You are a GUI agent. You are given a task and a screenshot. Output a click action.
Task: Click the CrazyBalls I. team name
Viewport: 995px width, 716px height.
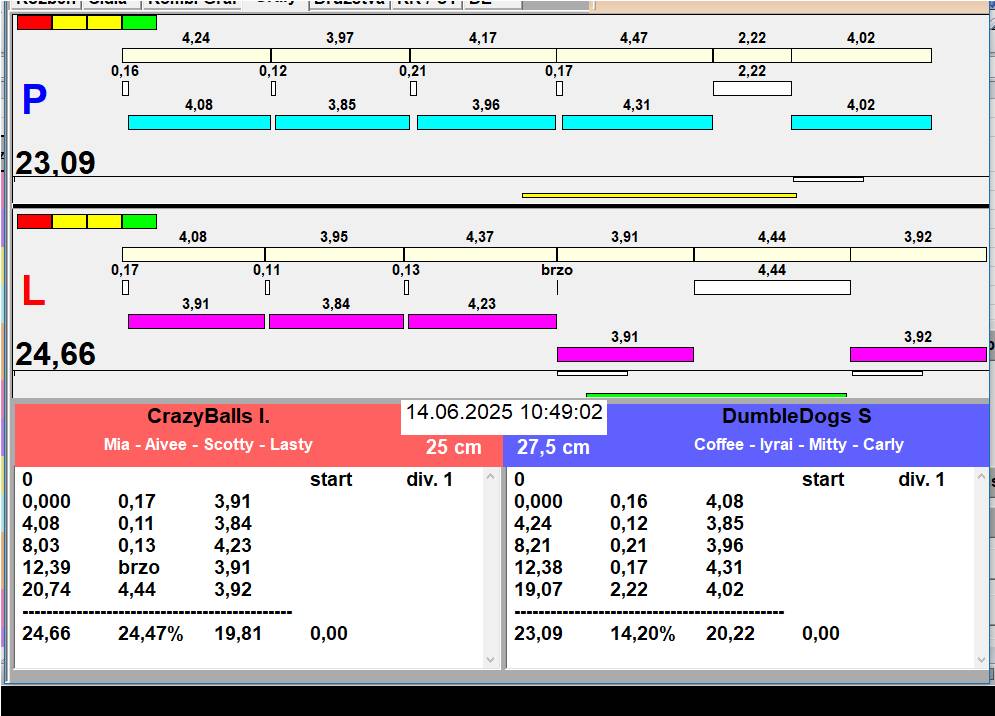(208, 416)
